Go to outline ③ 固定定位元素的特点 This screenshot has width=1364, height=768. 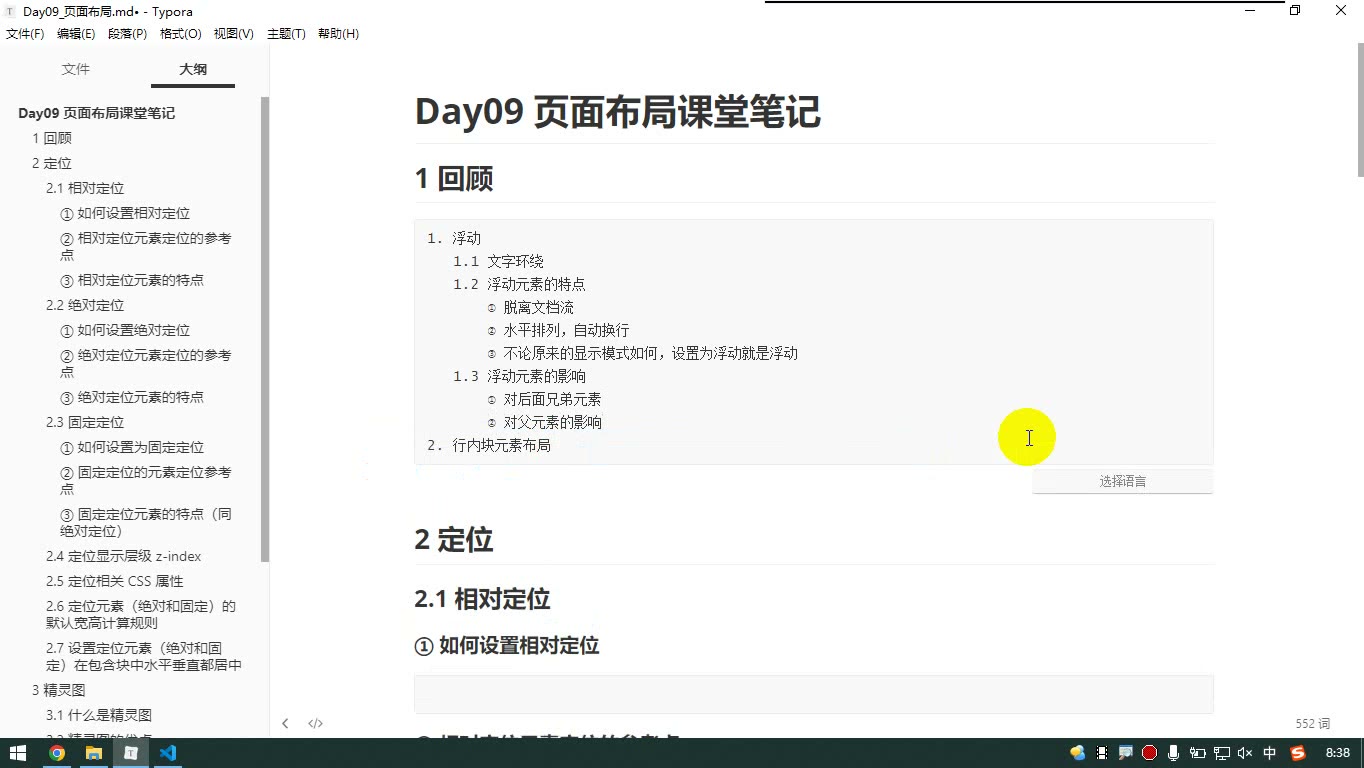tap(146, 522)
